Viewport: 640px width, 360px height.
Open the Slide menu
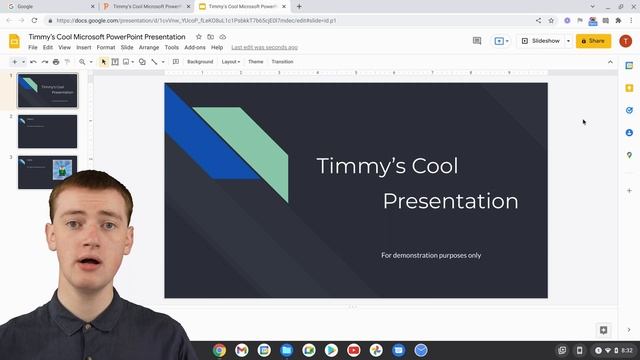[x=127, y=47]
